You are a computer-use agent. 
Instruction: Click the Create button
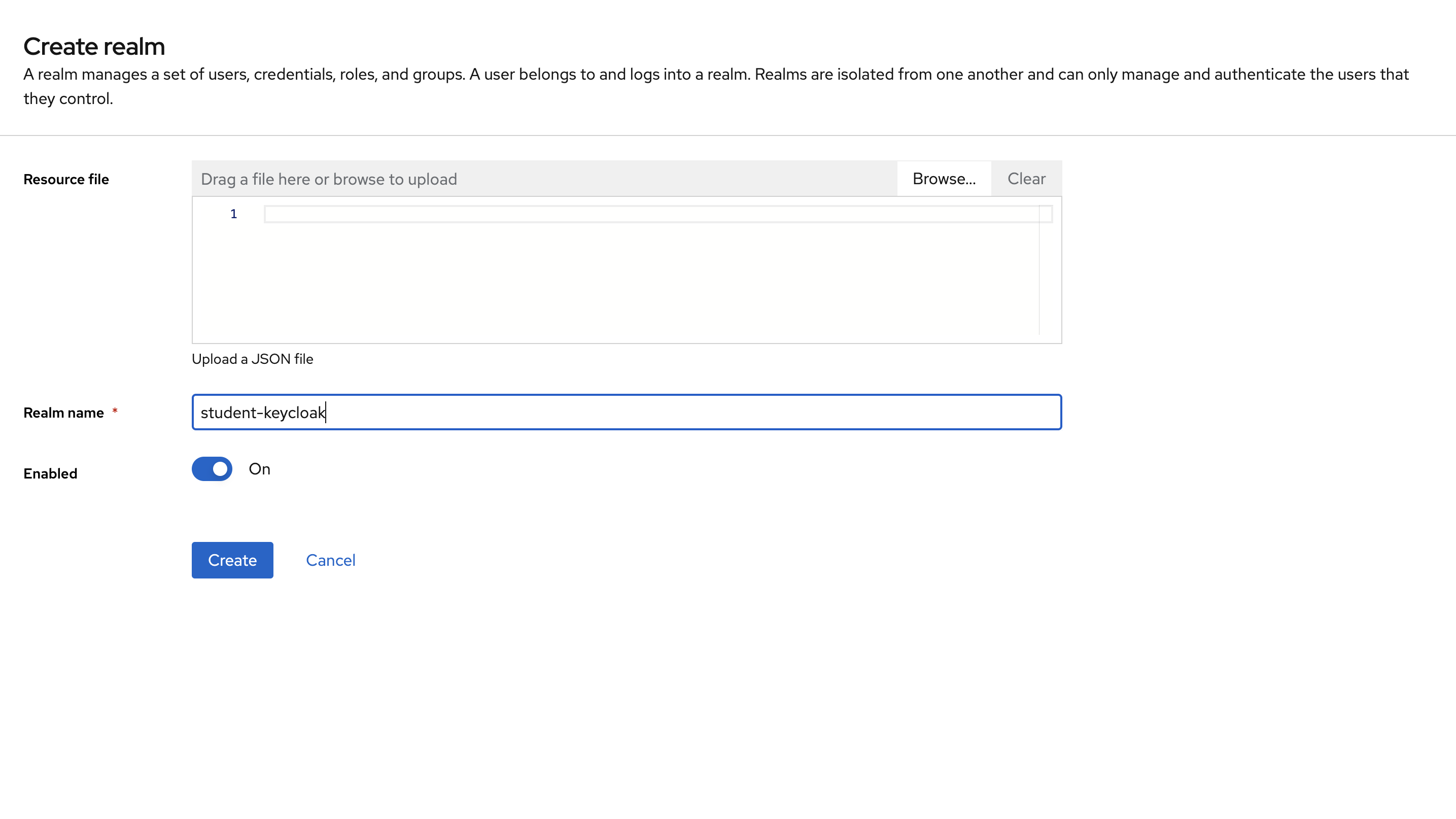[x=232, y=560]
